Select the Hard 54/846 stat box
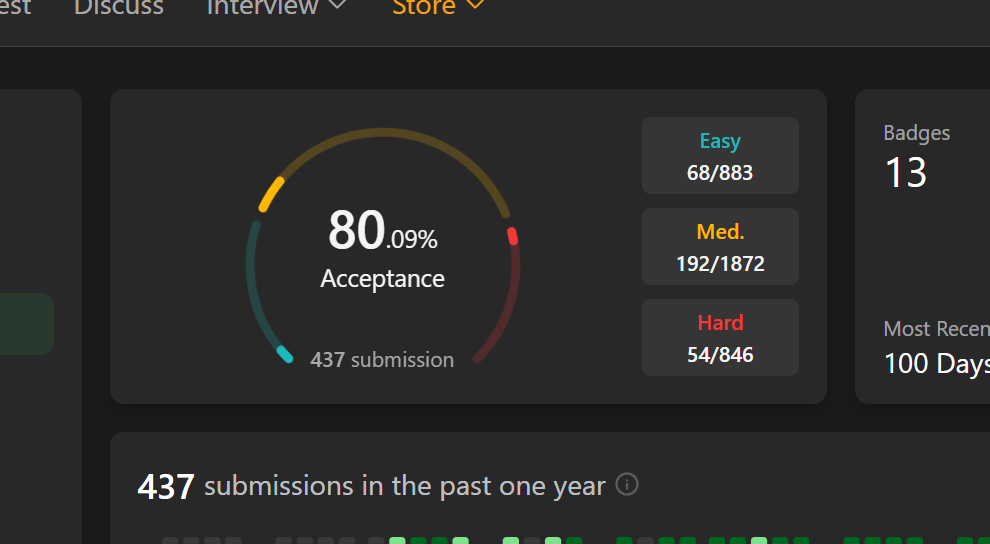990x544 pixels. click(x=720, y=338)
